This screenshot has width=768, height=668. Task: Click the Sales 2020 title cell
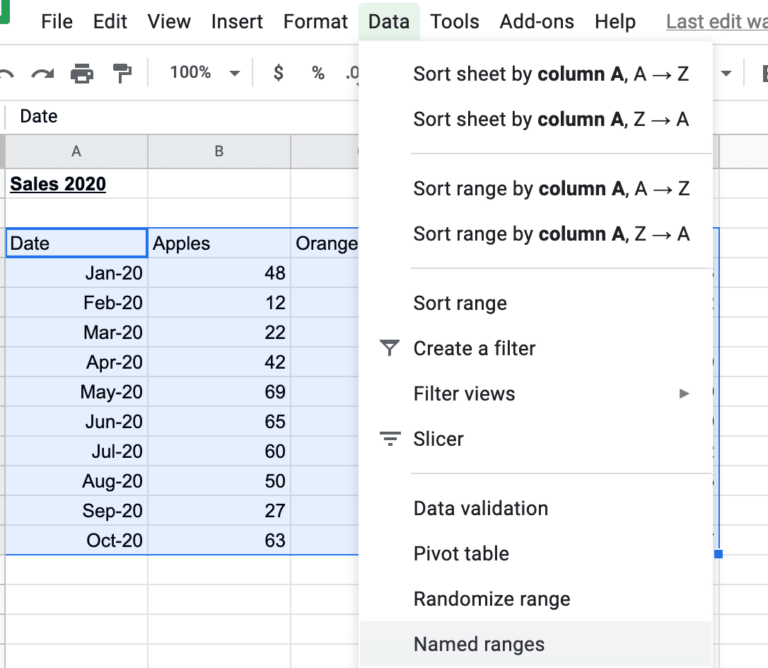click(x=76, y=184)
